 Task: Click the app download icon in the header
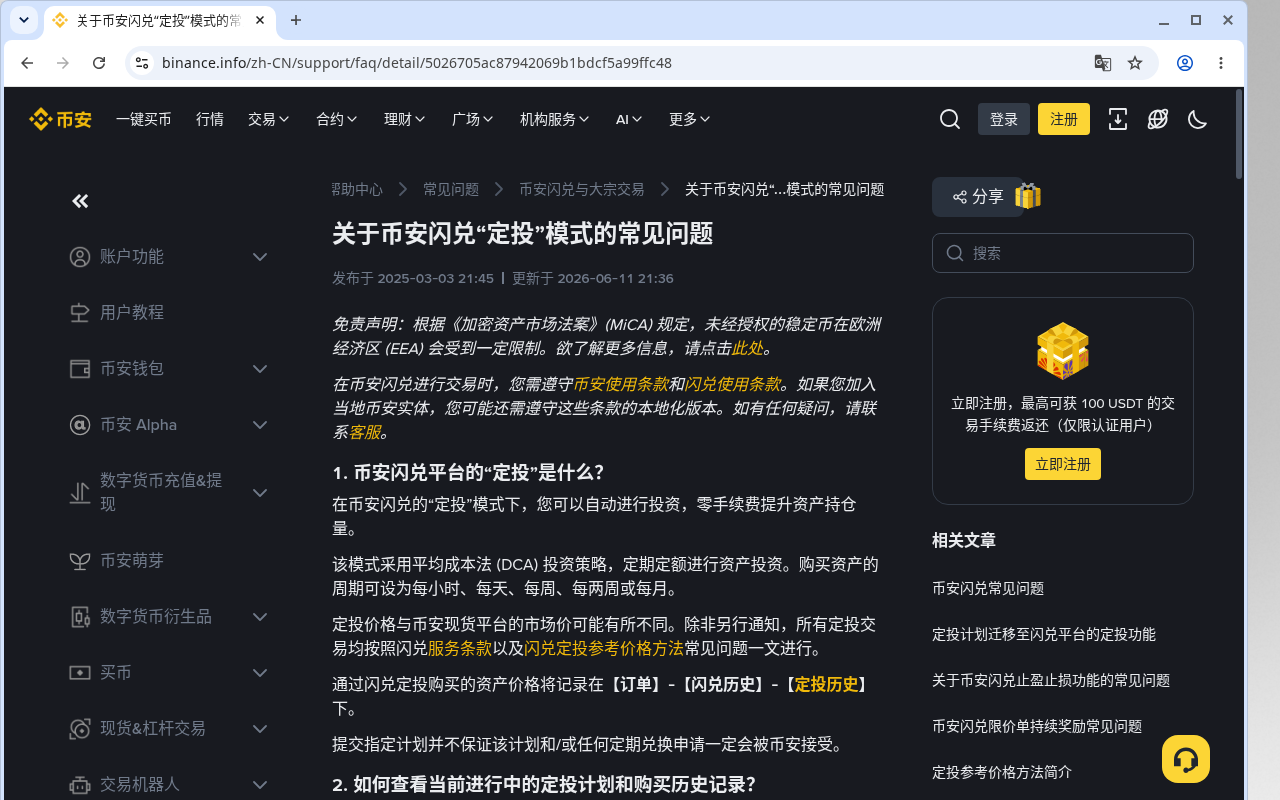point(1118,119)
